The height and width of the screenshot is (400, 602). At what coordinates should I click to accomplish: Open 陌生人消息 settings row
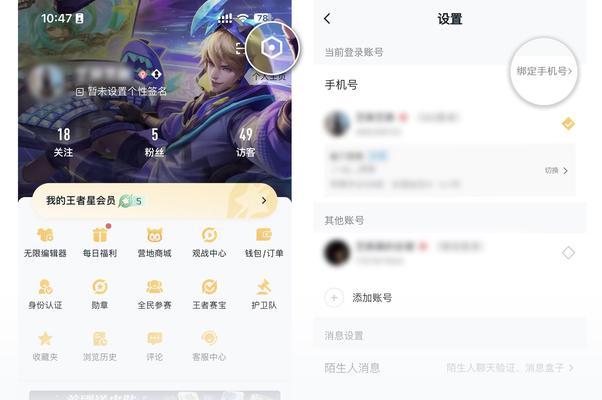point(450,368)
